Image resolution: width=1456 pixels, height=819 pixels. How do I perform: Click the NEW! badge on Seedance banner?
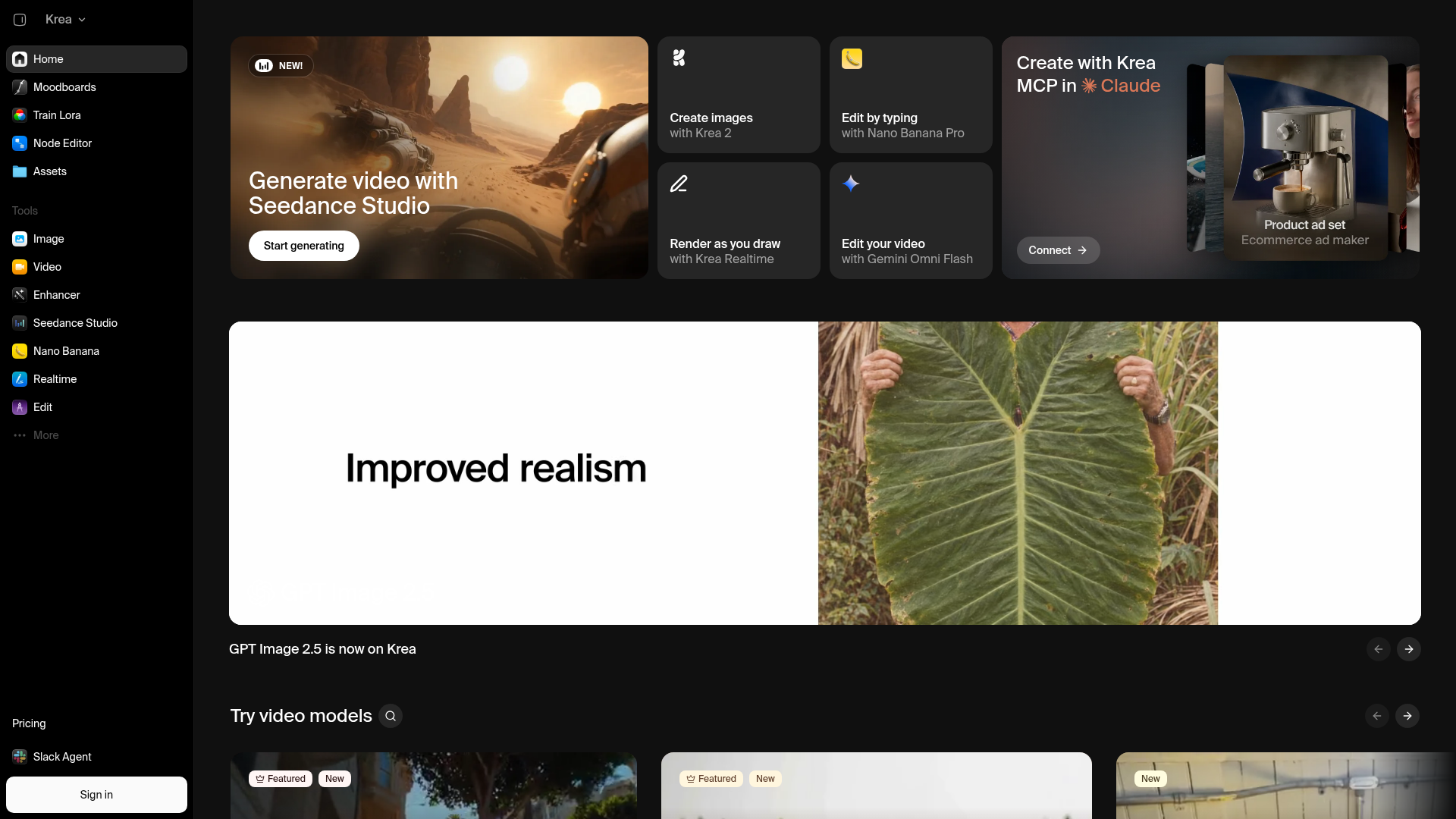point(281,66)
